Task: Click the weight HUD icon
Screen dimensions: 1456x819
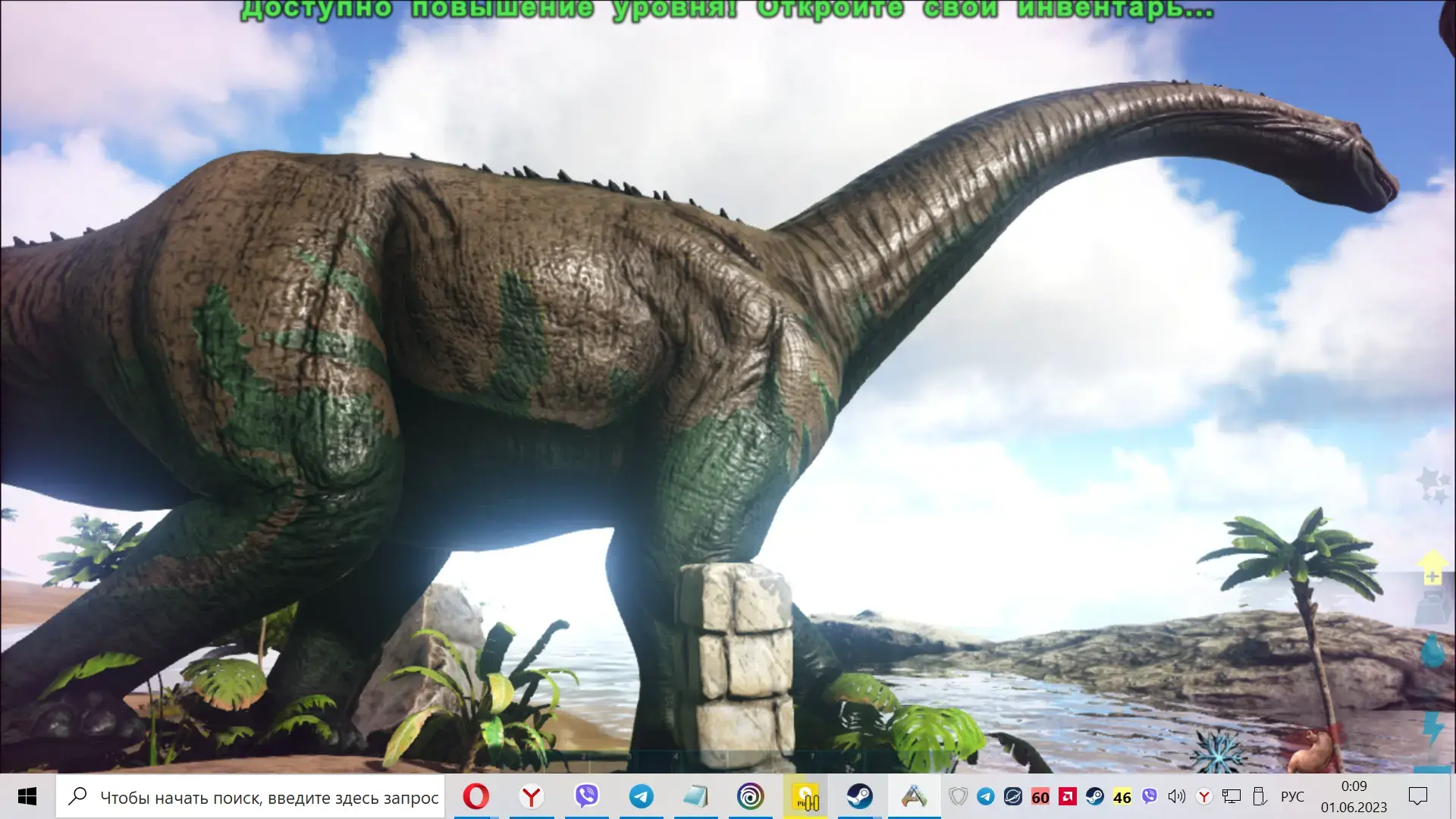Action: click(1434, 607)
